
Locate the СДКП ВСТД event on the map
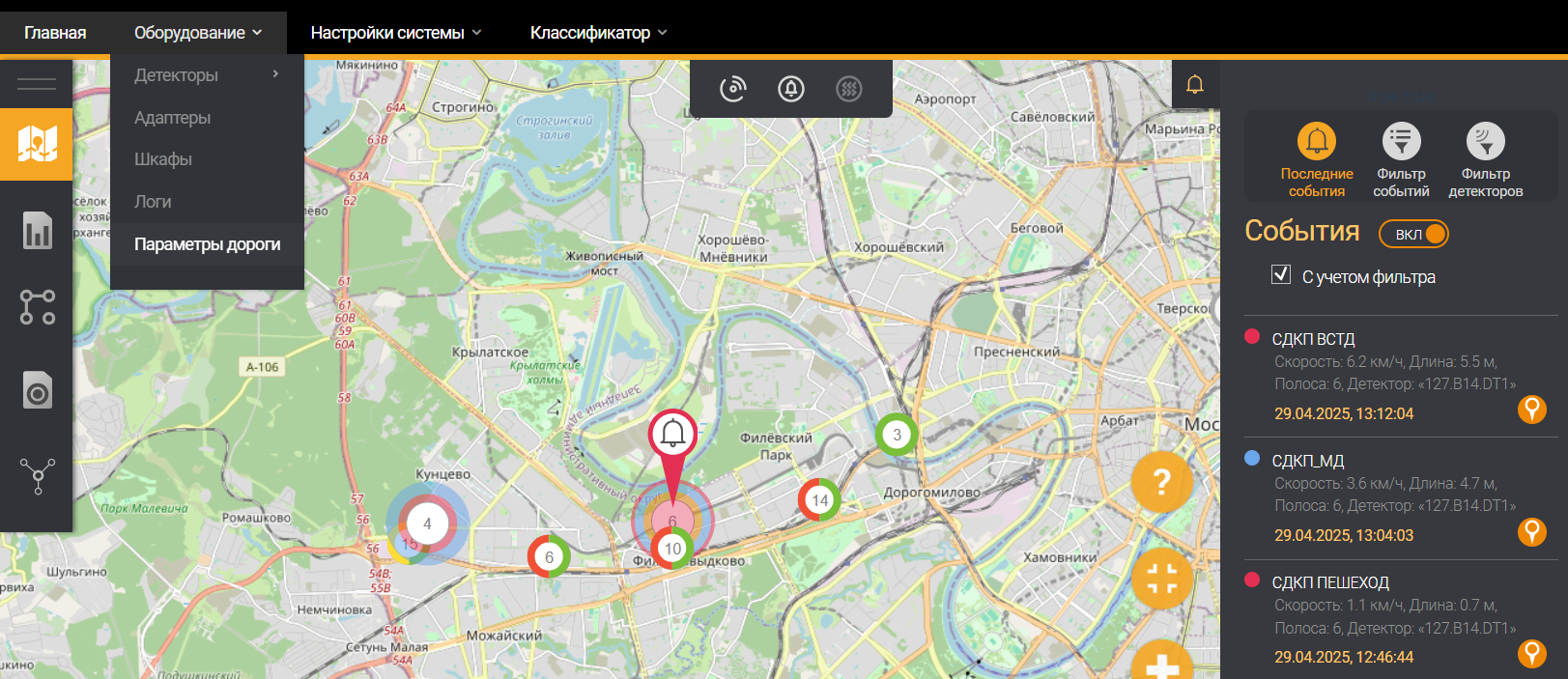tap(1531, 410)
